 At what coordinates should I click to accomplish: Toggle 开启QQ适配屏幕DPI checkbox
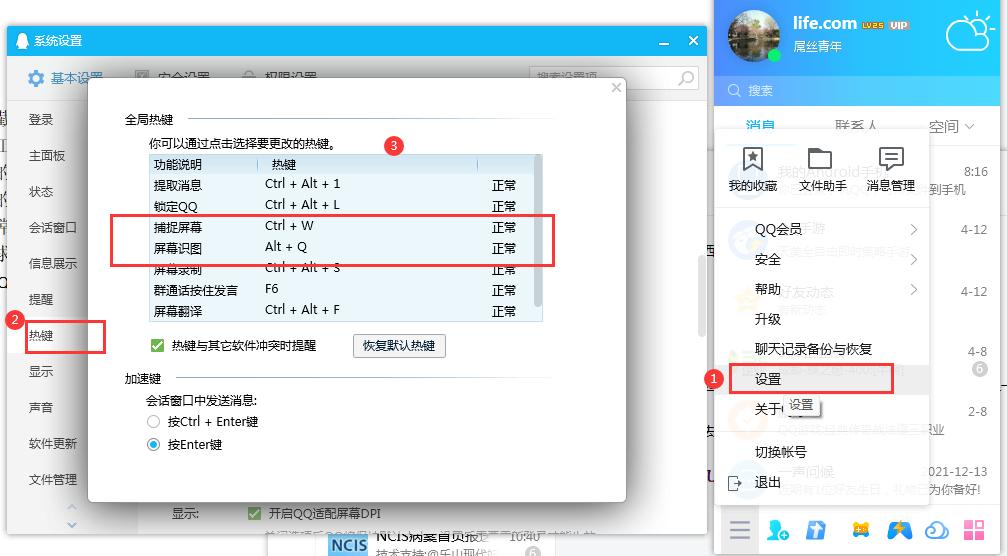(x=254, y=514)
